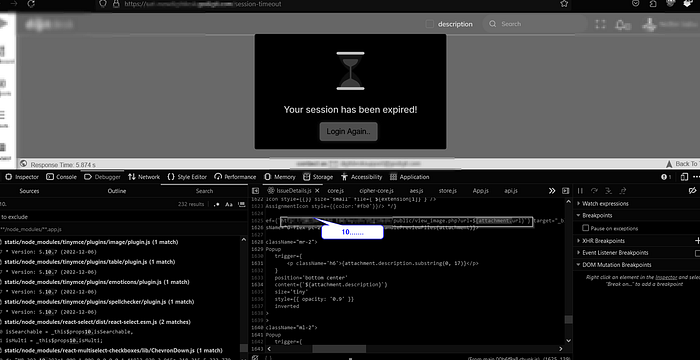Switch to the Outline panel tab
Screen dimensions: 700x360
pos(117,191)
